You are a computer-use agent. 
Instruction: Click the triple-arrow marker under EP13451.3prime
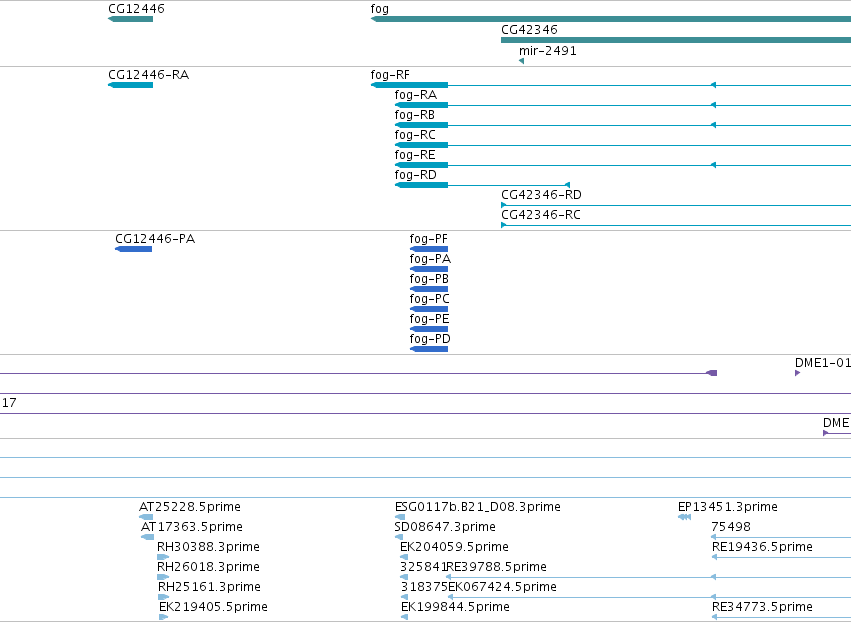(684, 517)
